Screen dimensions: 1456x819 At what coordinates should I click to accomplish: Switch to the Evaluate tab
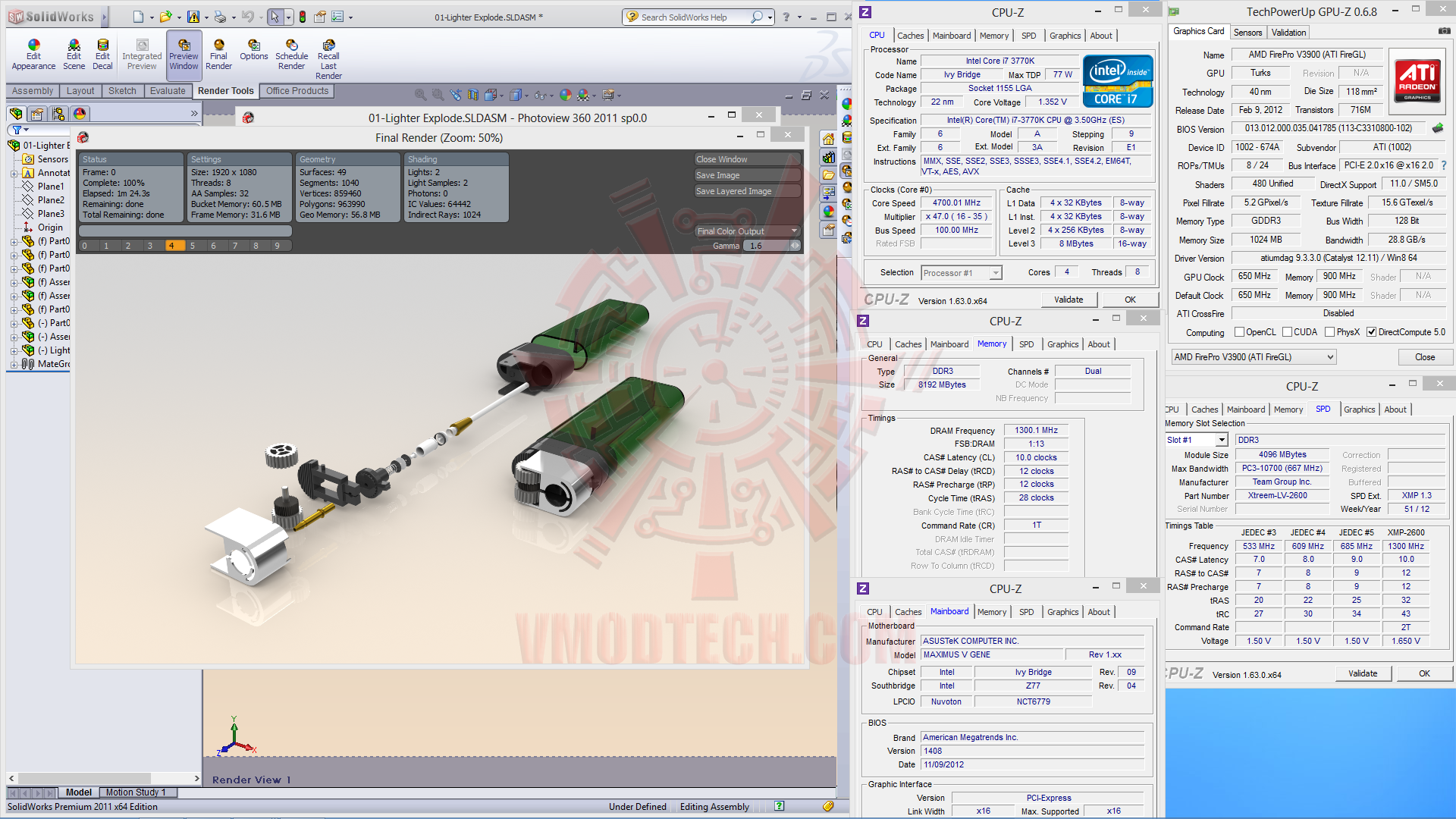(167, 91)
